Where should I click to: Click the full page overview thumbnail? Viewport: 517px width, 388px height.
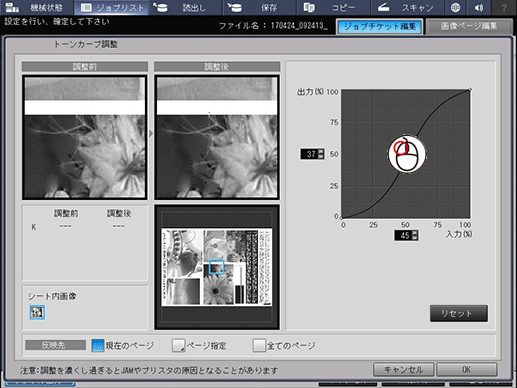[x=217, y=267]
